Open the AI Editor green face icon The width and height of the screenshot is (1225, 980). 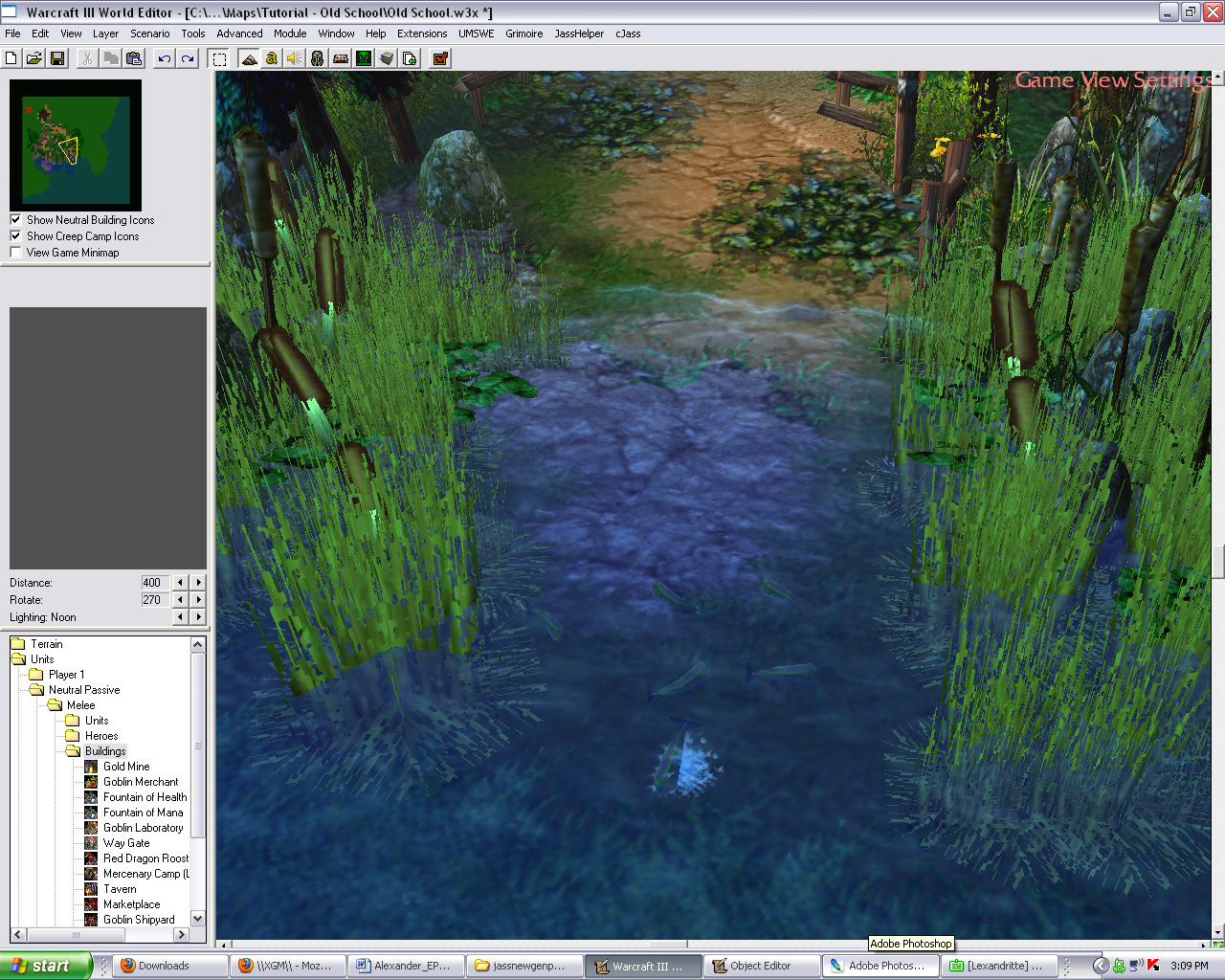click(364, 58)
